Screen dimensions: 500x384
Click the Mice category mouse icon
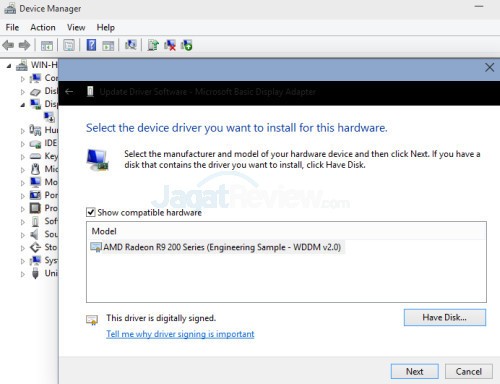35,169
